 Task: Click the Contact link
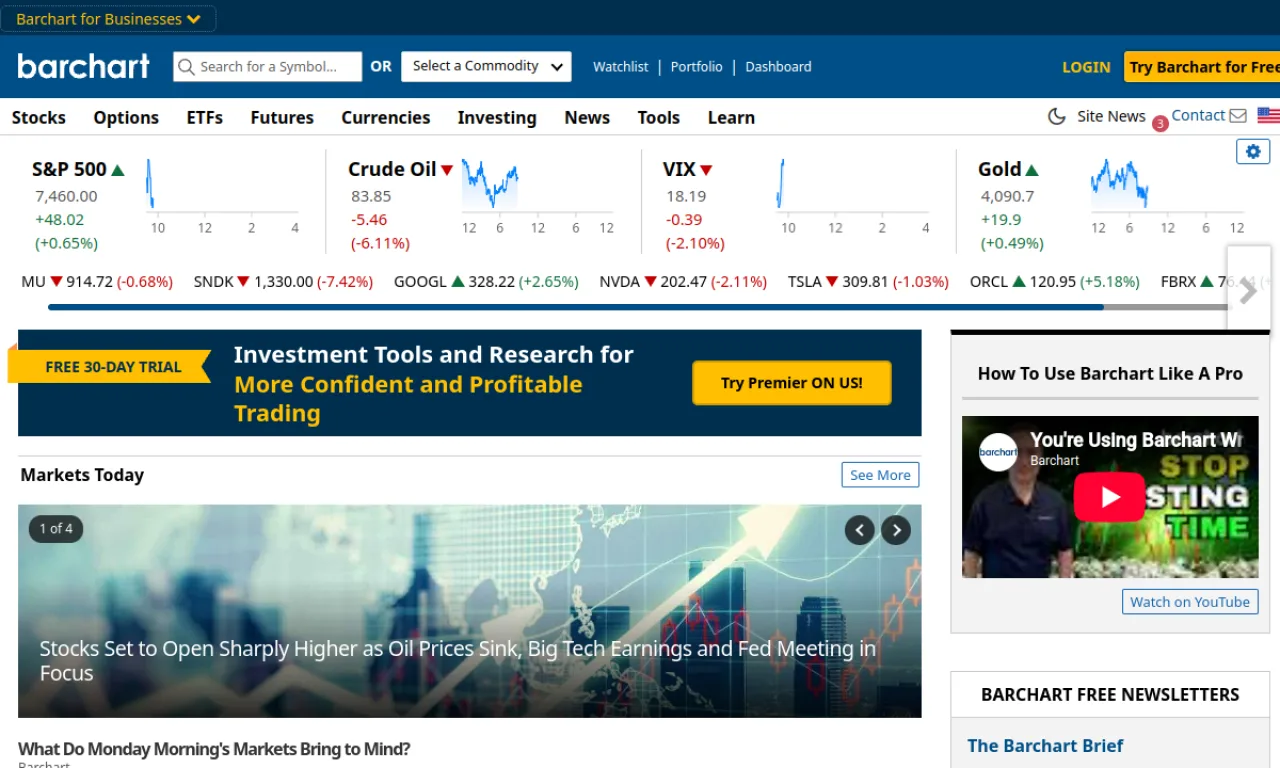point(1198,115)
